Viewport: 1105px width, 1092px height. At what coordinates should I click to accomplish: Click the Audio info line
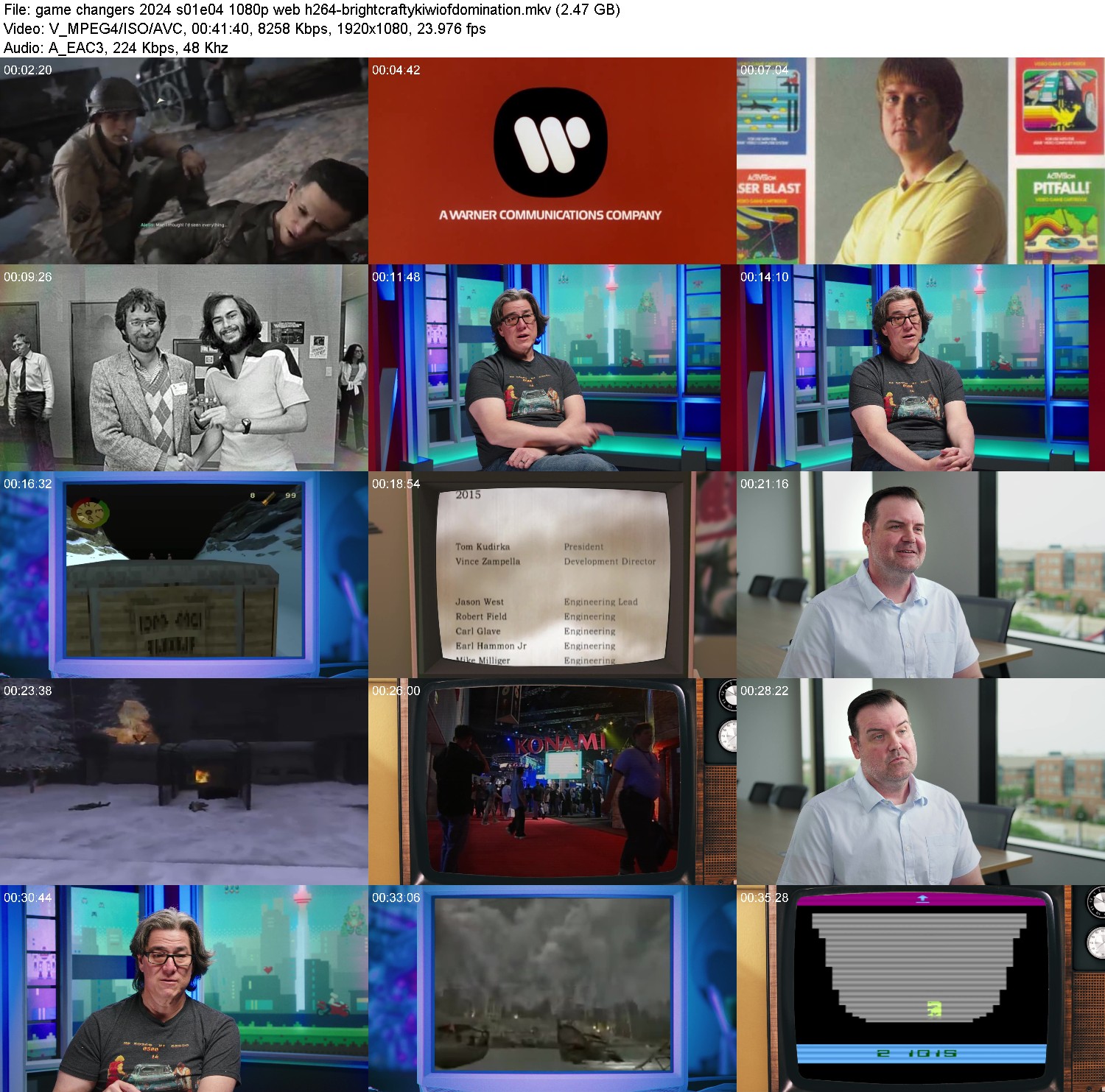(116, 48)
